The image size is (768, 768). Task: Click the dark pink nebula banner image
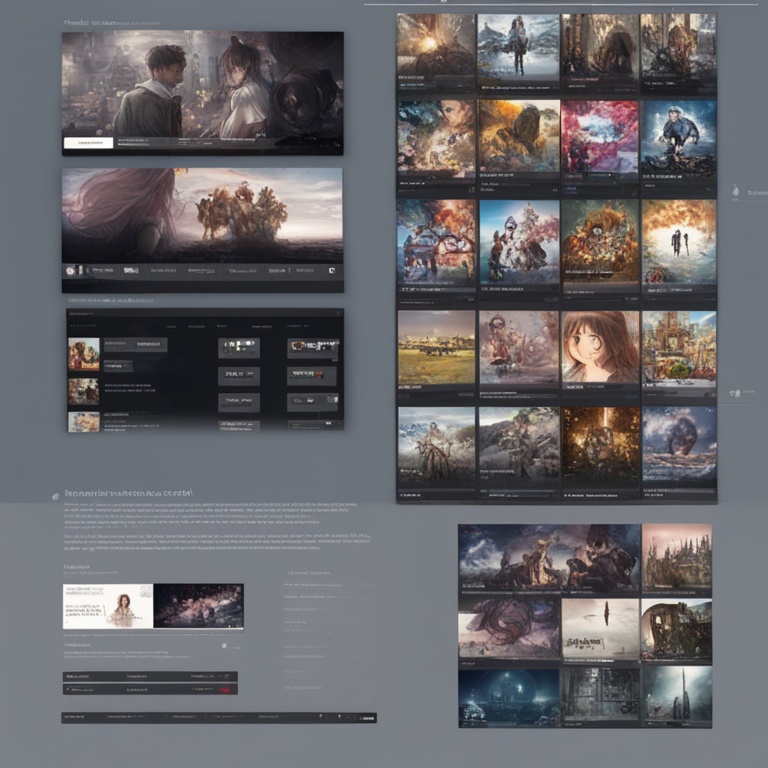[x=198, y=606]
